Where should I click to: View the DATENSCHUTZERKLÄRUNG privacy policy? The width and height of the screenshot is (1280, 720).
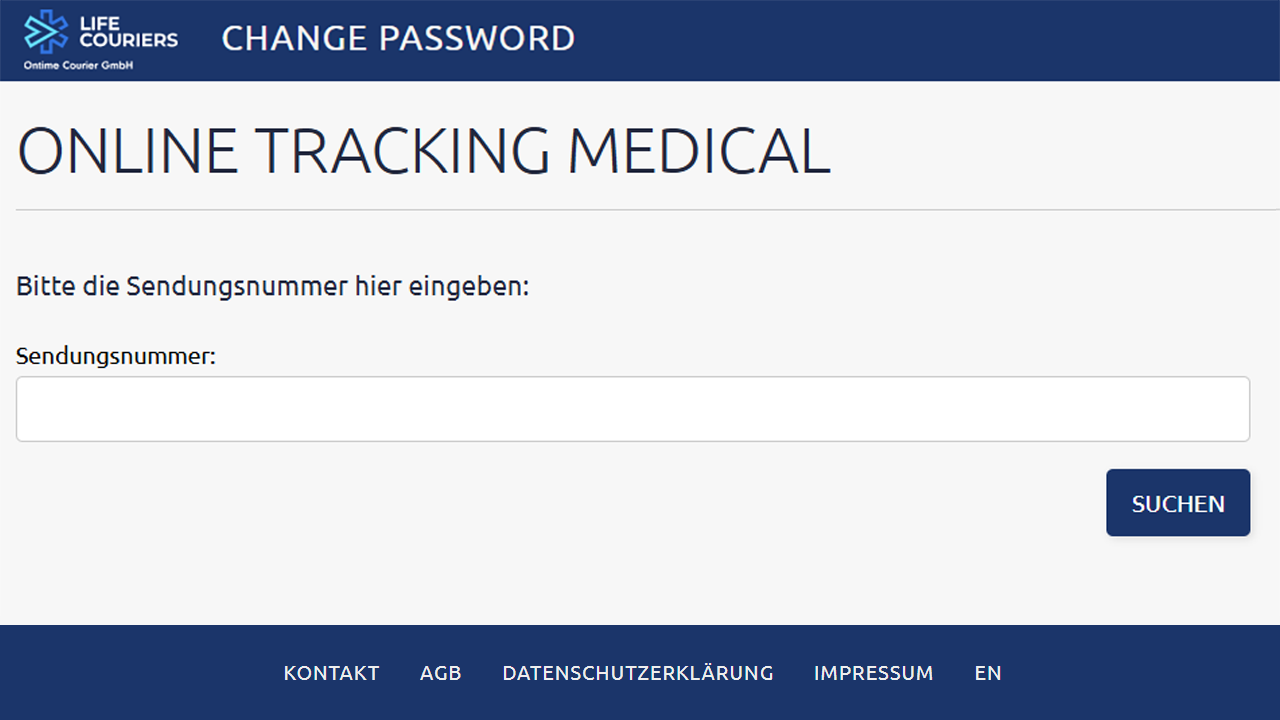coord(638,672)
